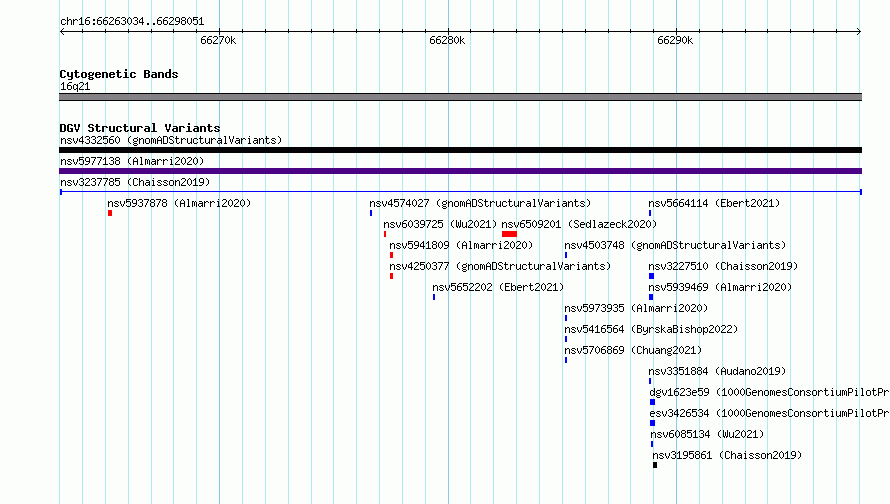Click the blue marker under dgv1623e59

[653, 402]
